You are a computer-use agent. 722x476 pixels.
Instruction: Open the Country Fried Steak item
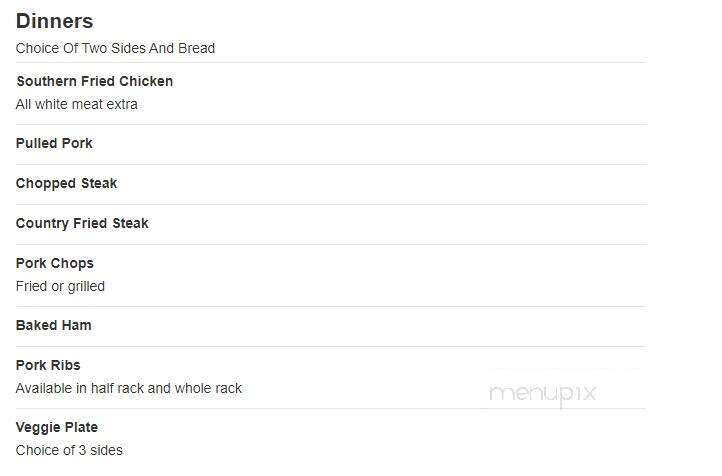[x=82, y=224]
